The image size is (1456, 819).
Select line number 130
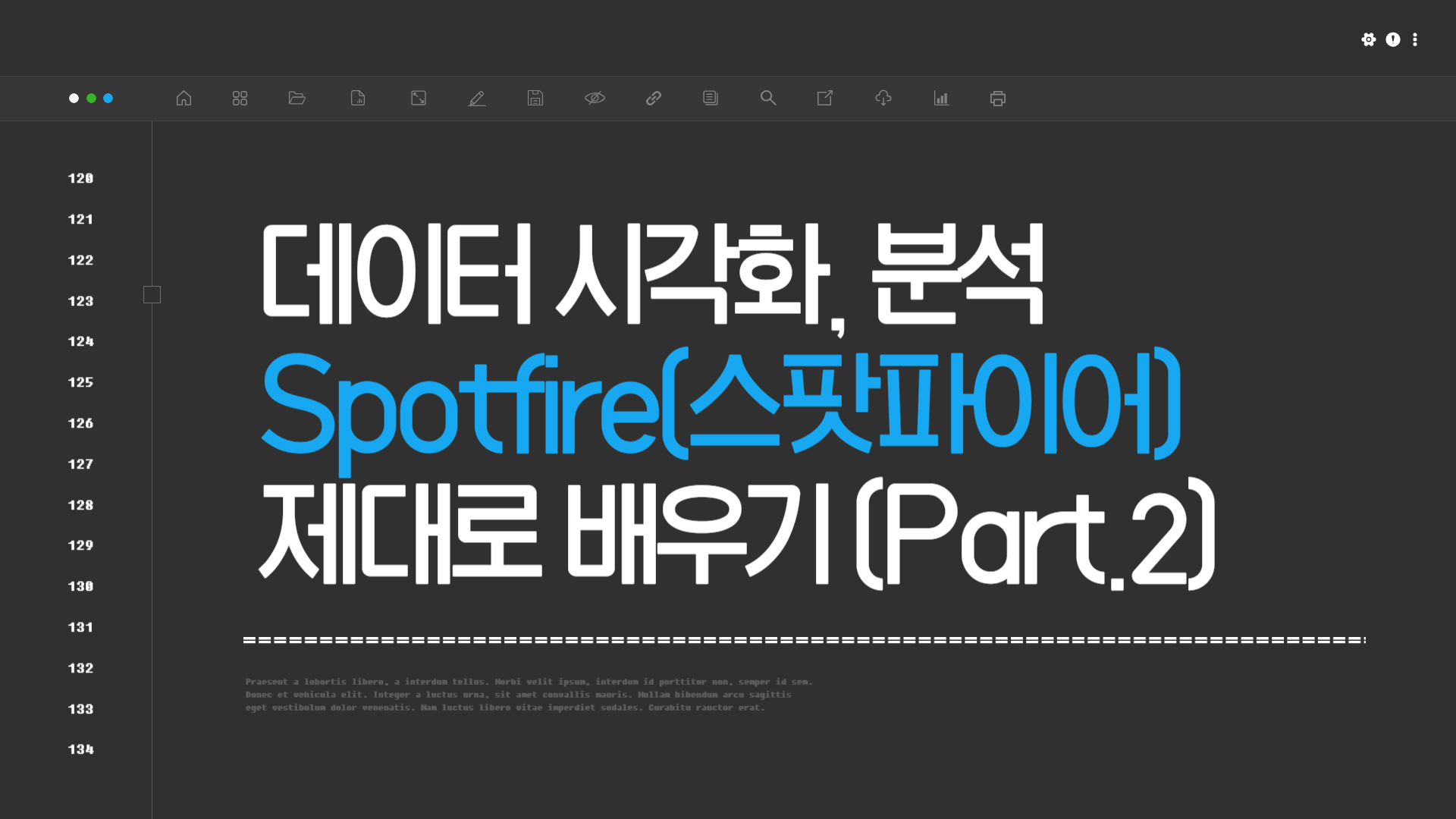[81, 586]
